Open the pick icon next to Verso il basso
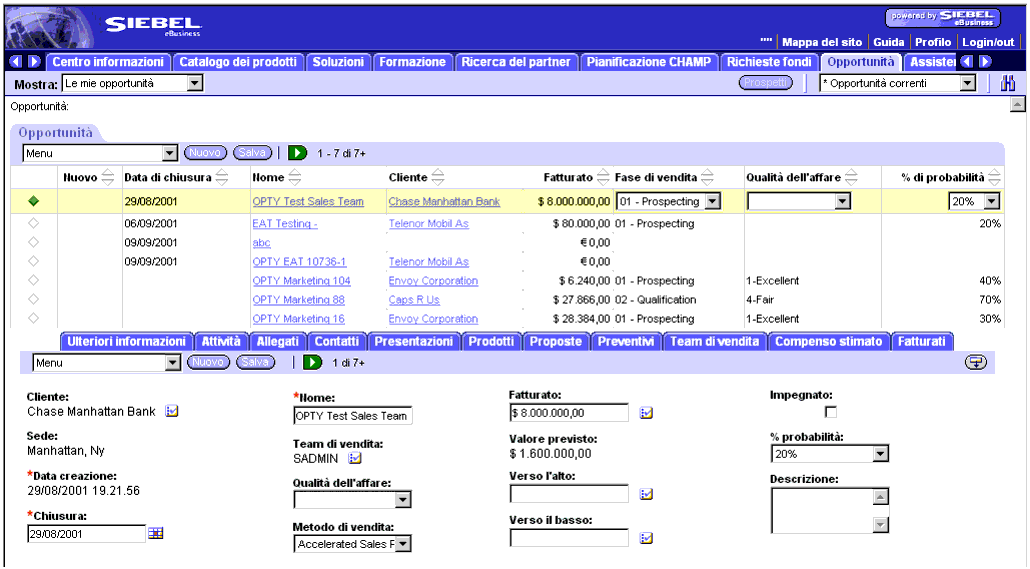 point(646,538)
